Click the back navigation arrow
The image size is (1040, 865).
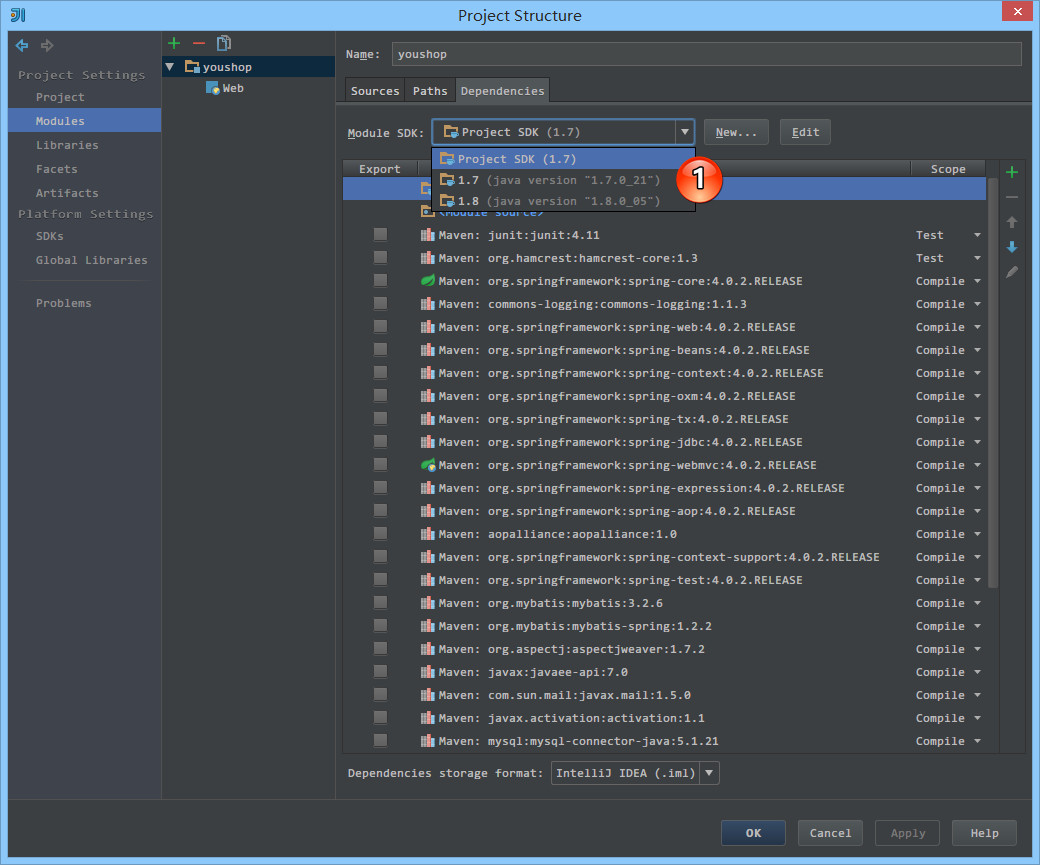pyautogui.click(x=22, y=46)
